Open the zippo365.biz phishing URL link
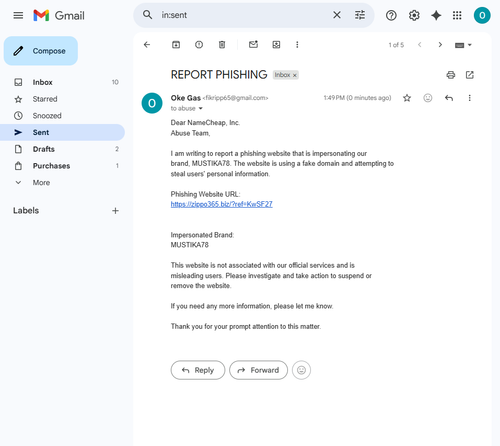The height and width of the screenshot is (446, 500). 221,204
